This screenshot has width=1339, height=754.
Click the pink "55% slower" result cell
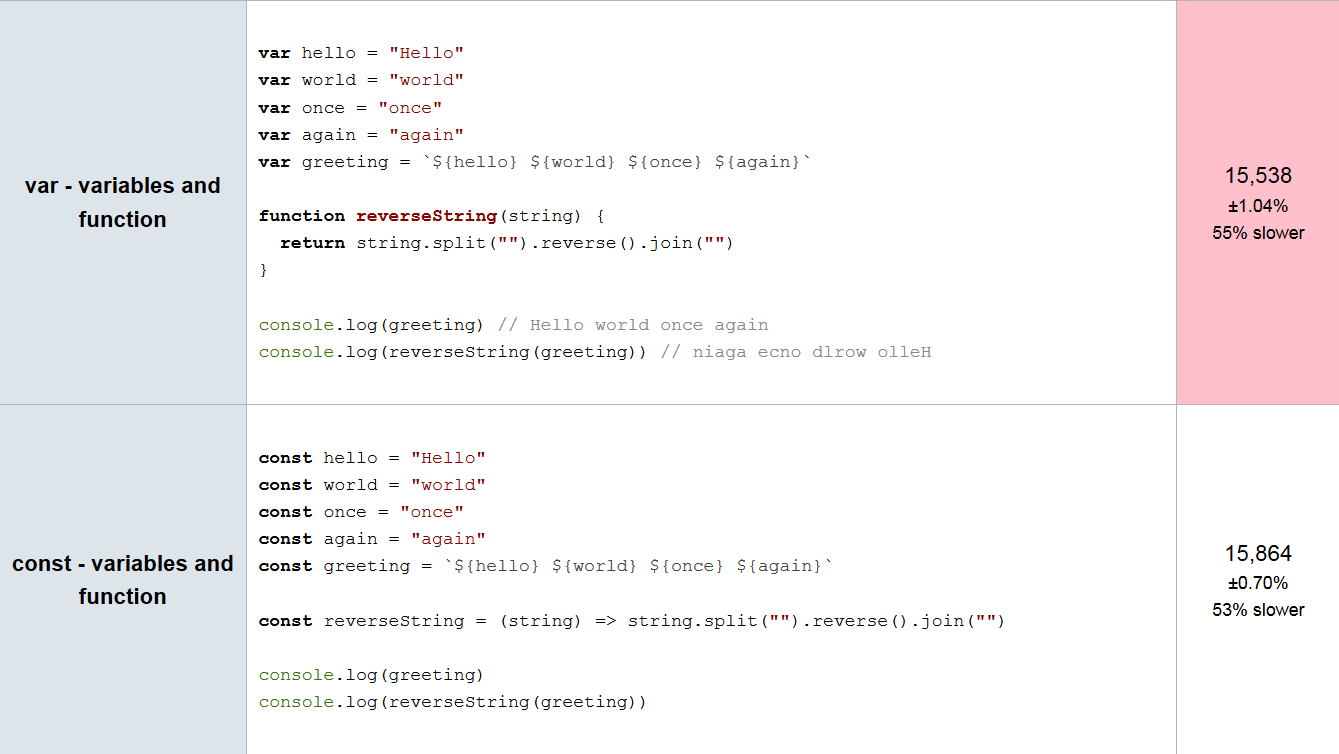[x=1258, y=202]
